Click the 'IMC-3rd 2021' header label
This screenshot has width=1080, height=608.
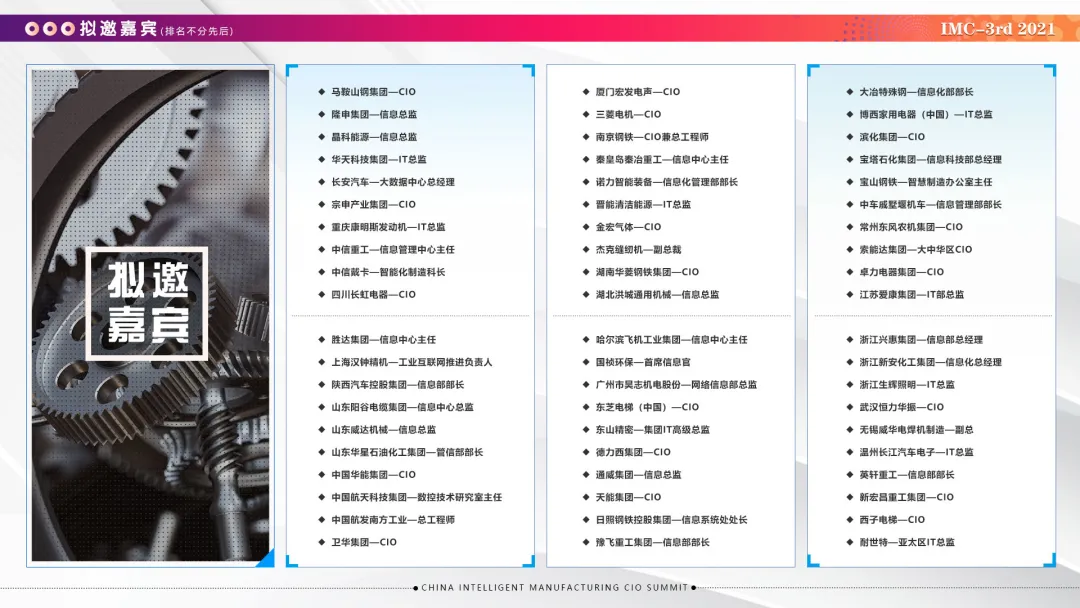(x=997, y=29)
